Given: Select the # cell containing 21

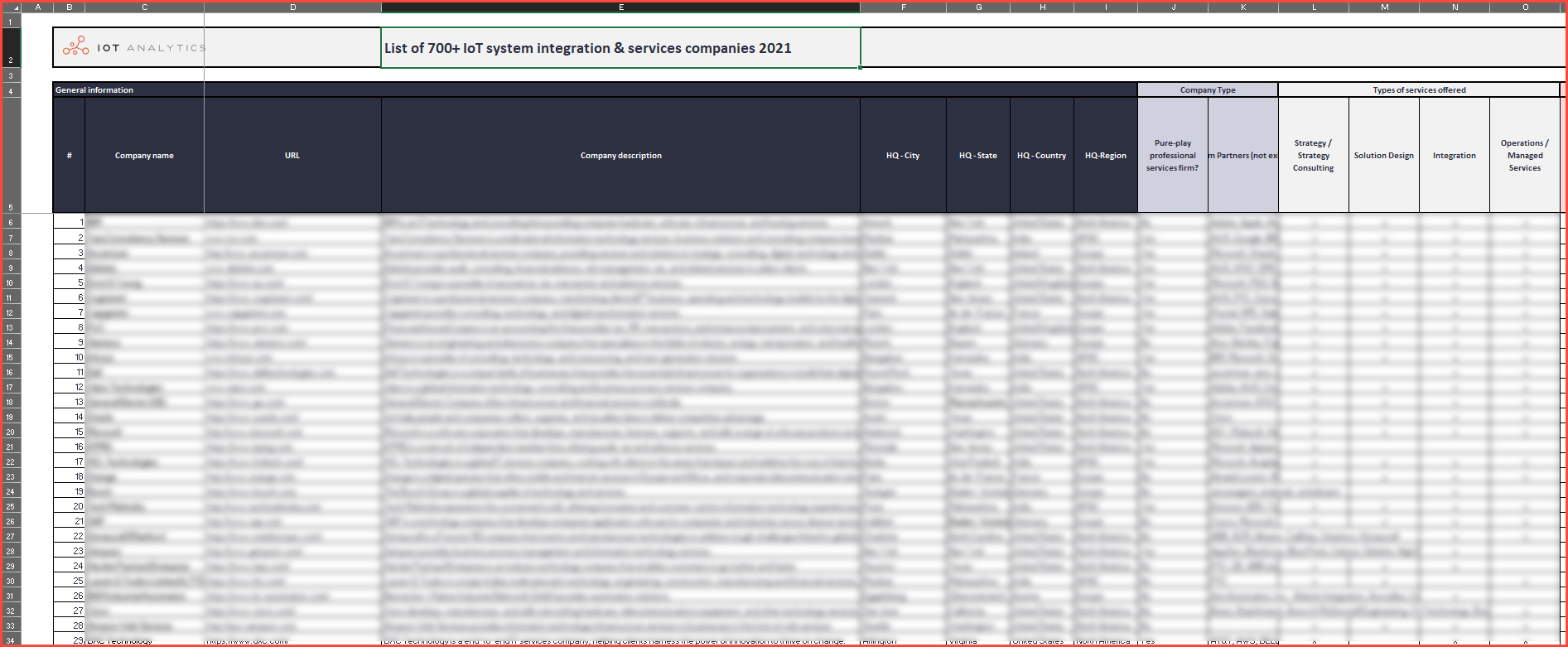Looking at the screenshot, I should tap(69, 521).
